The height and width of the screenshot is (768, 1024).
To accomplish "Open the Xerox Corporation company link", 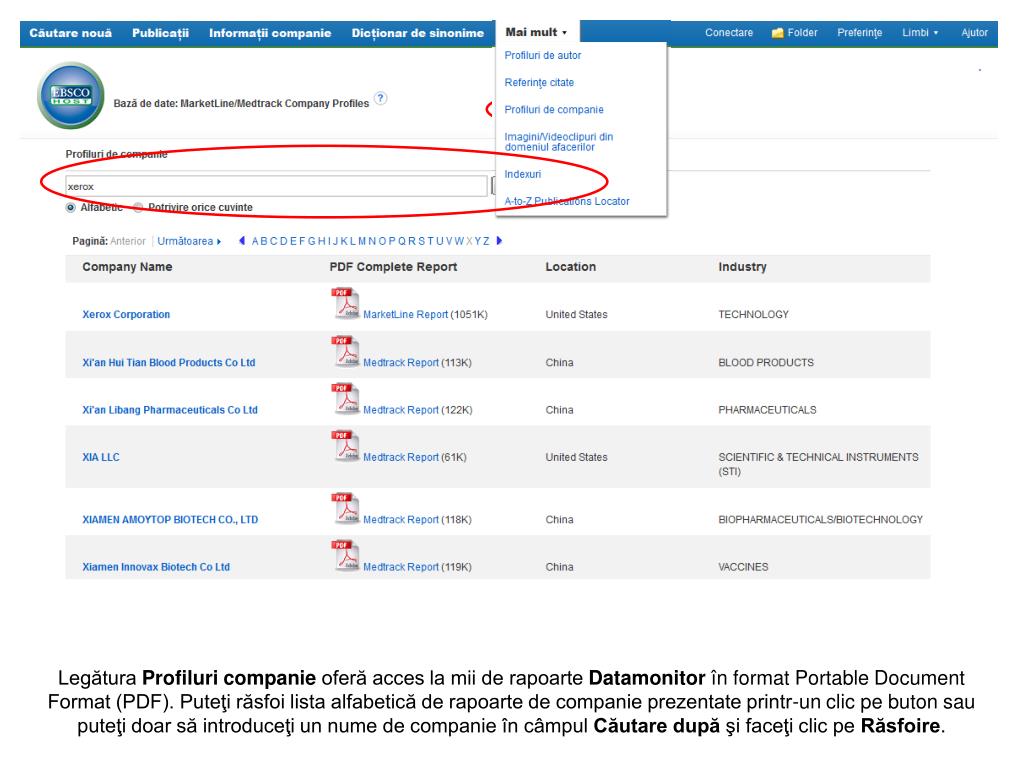I will tap(126, 314).
